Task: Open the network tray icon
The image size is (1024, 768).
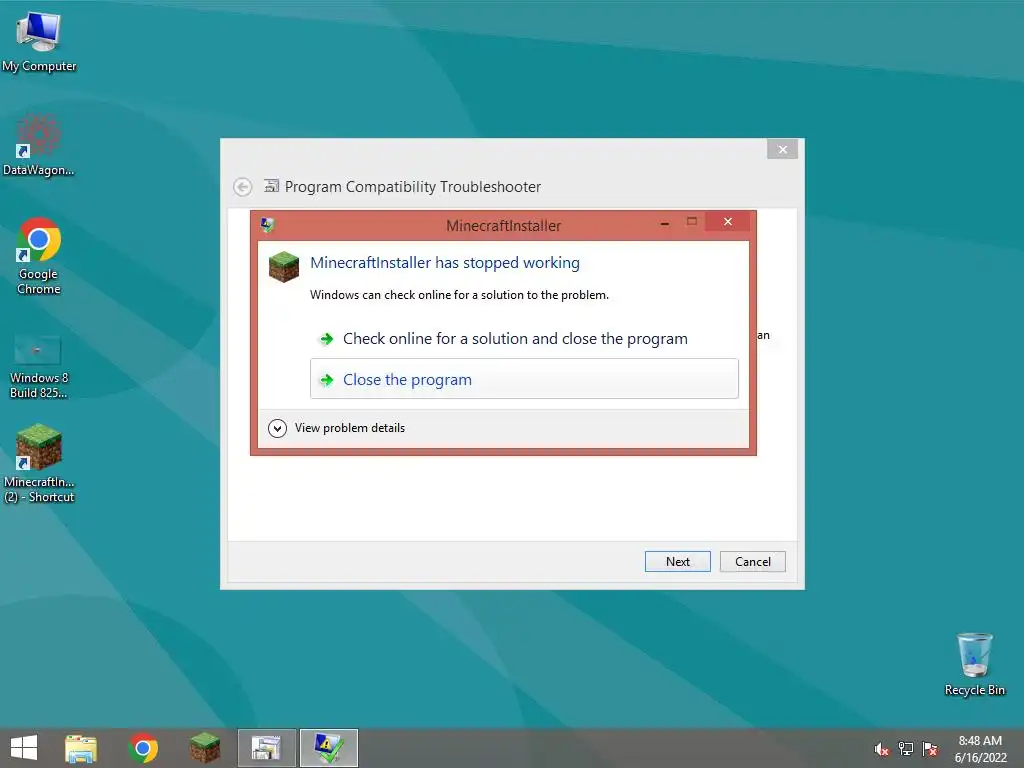Action: click(905, 749)
